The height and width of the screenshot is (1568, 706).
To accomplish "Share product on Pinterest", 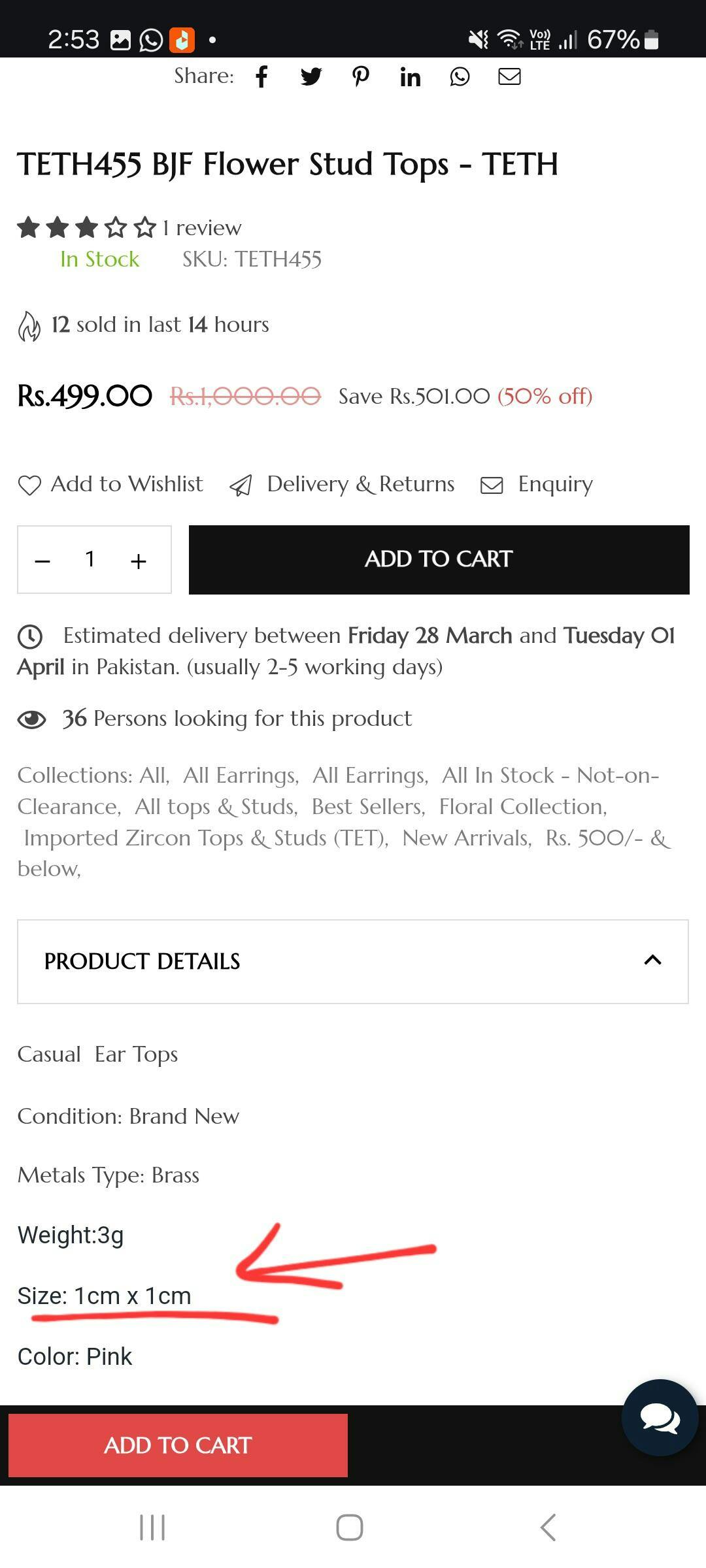I will (361, 77).
